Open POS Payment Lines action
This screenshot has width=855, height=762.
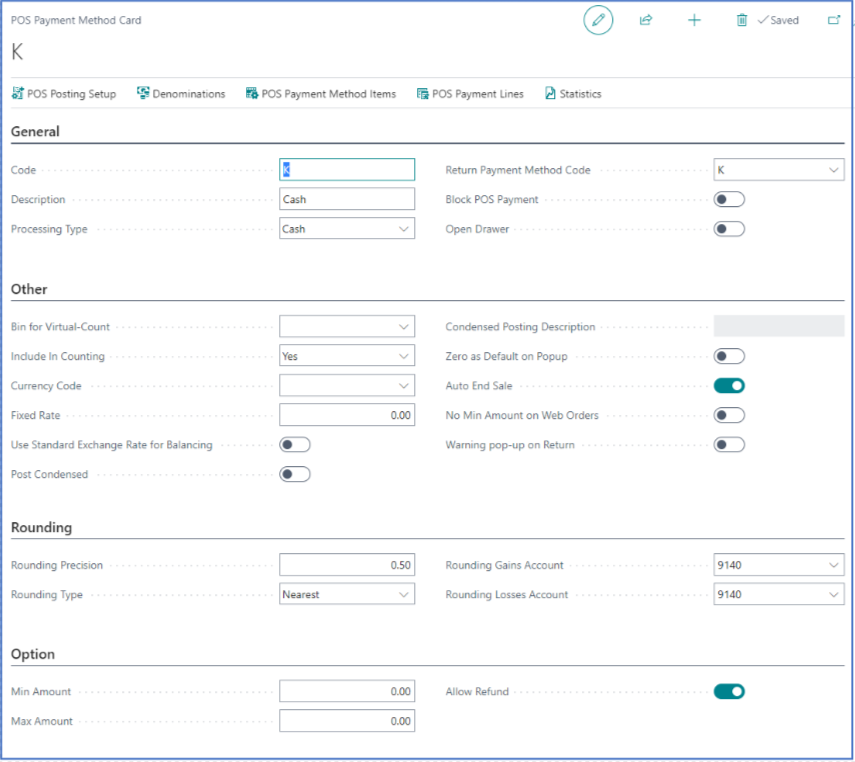point(470,94)
